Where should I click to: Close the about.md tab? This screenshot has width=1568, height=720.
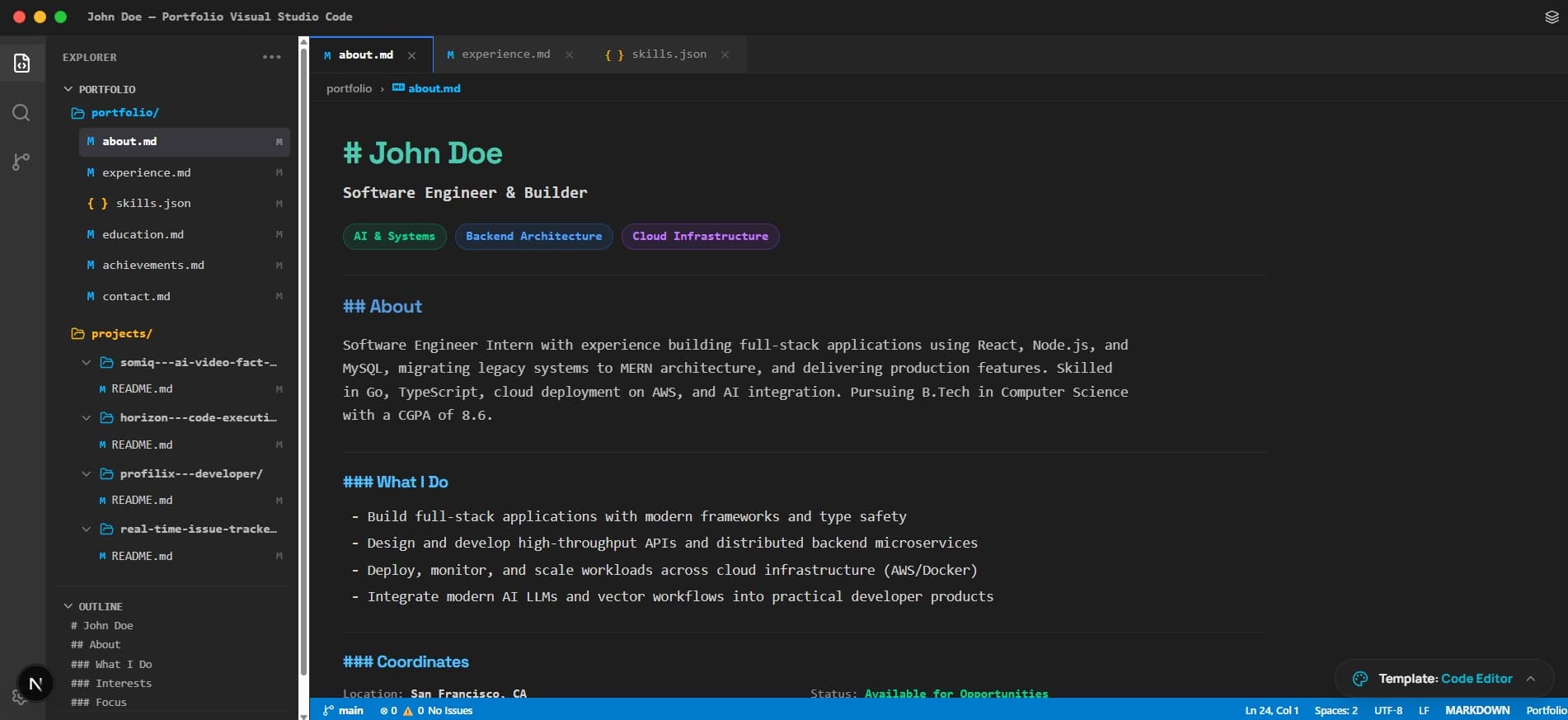(x=411, y=55)
